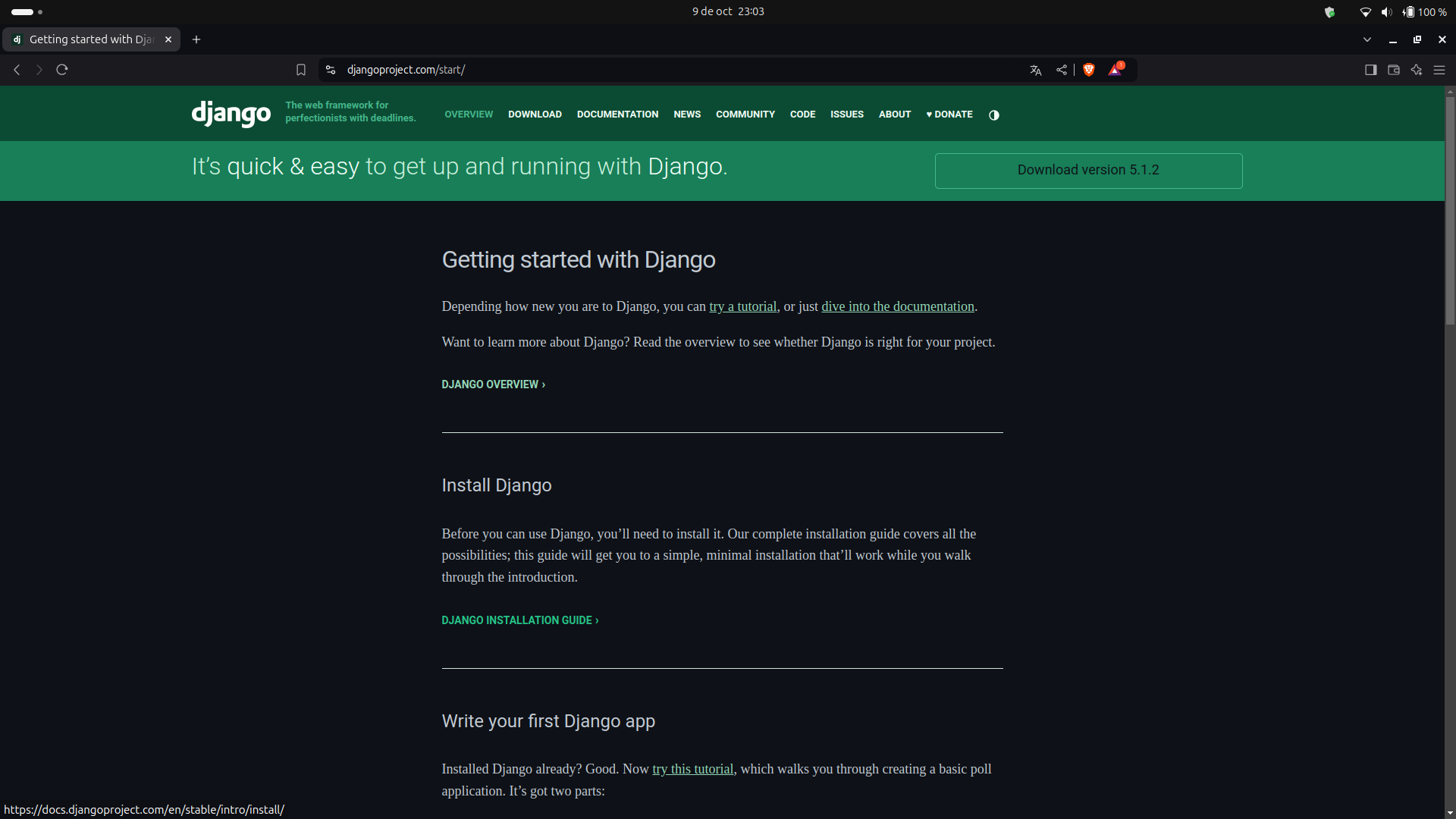This screenshot has height=819, width=1456.
Task: Click the forward navigation arrow
Action: pos(39,70)
